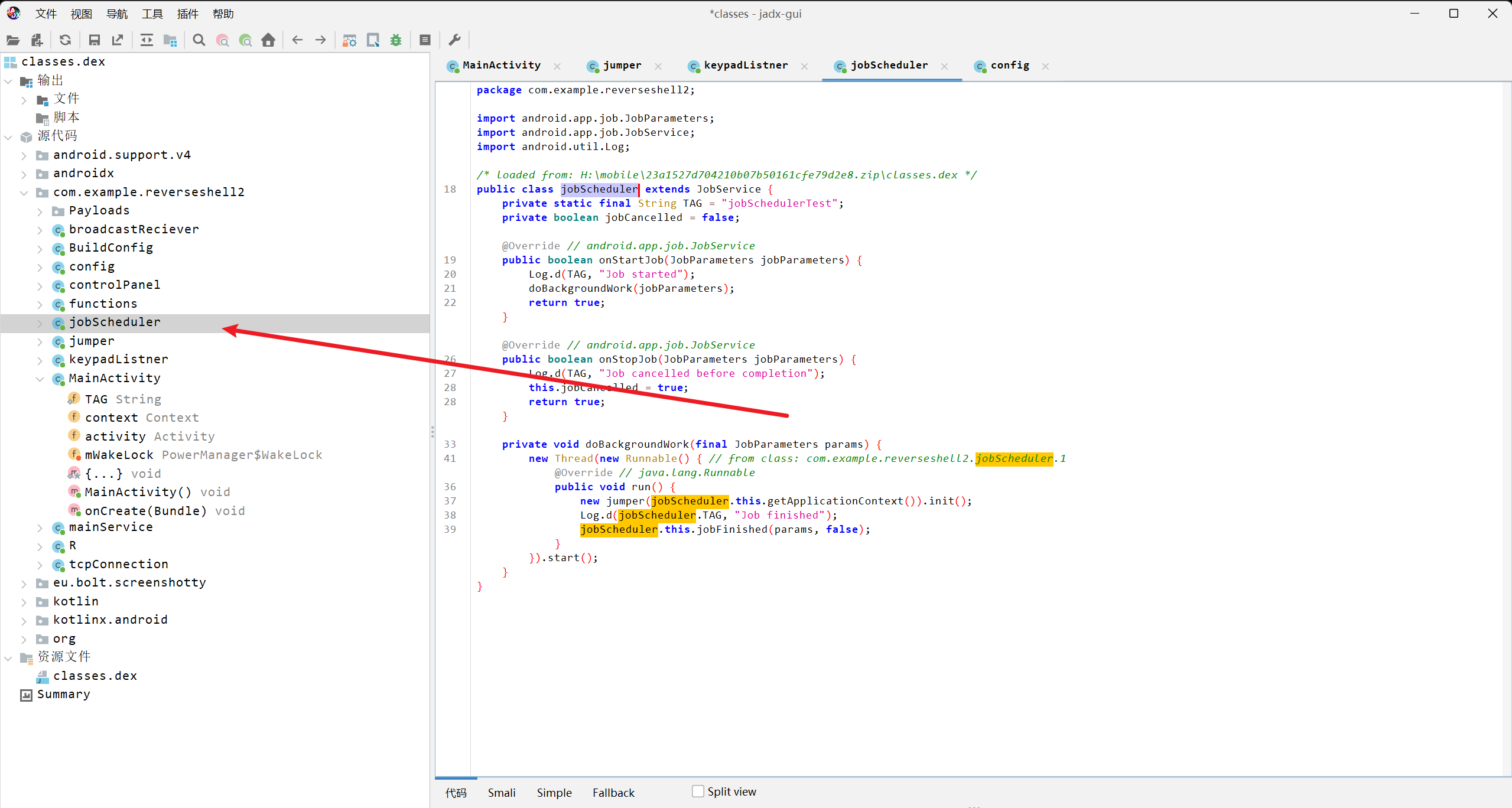The image size is (1512, 808).
Task: Click the reload refresh icon
Action: tap(66, 40)
